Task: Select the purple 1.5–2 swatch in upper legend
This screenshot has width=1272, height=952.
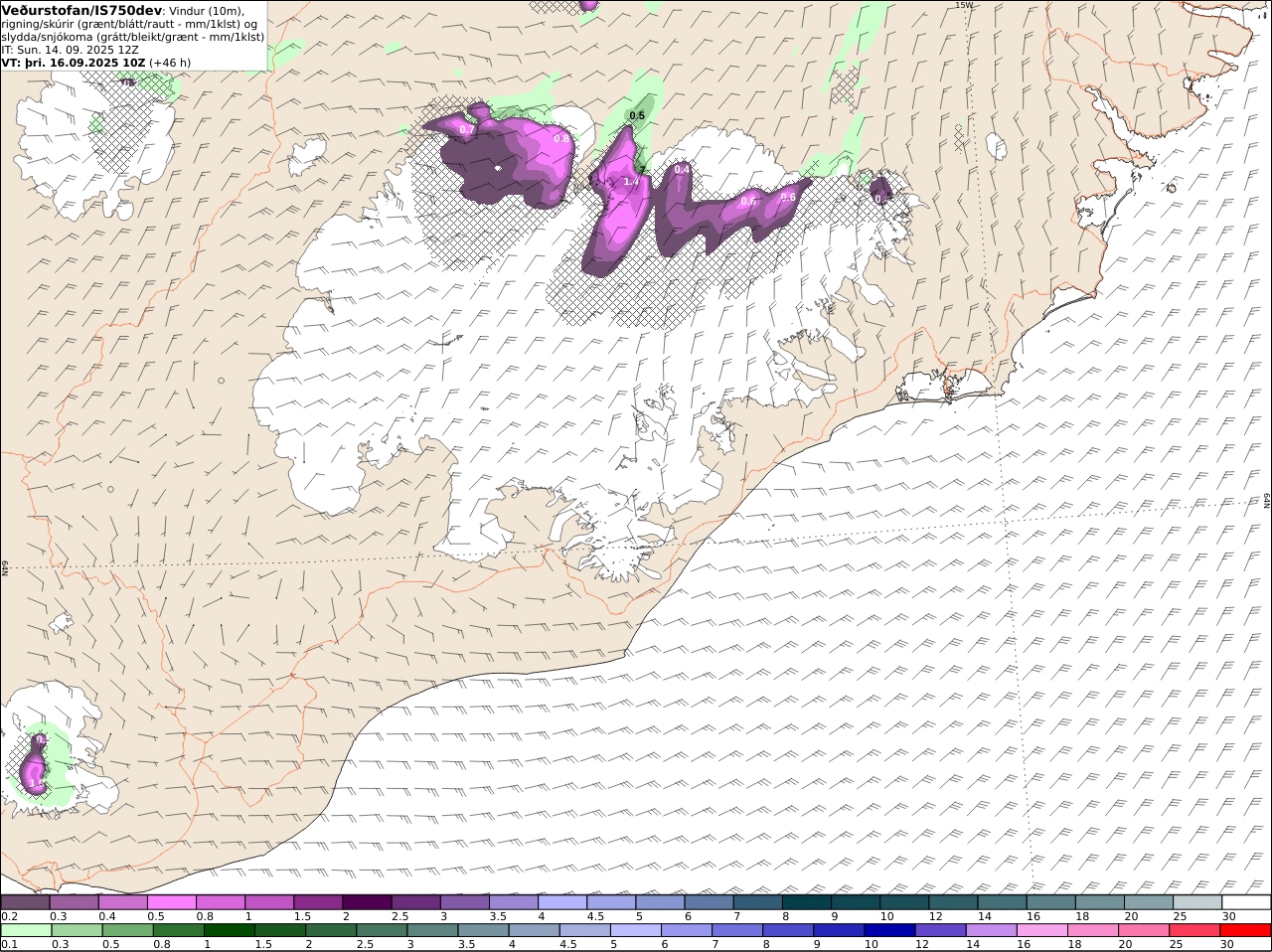Action: (x=318, y=902)
